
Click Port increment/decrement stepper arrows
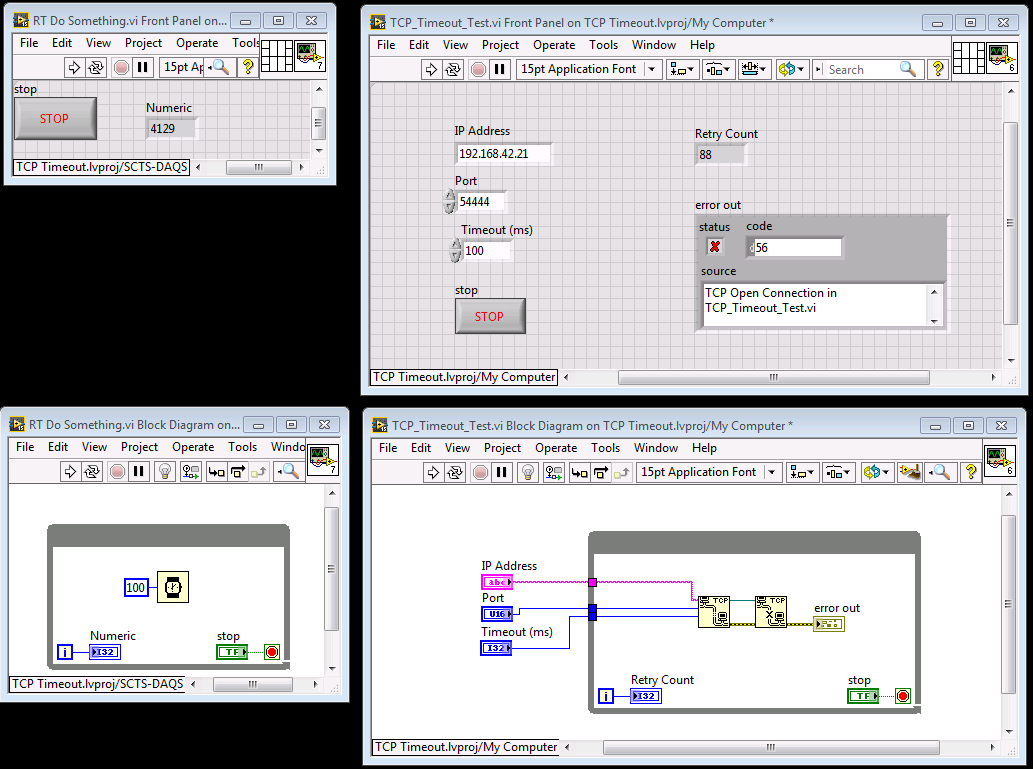pyautogui.click(x=450, y=202)
